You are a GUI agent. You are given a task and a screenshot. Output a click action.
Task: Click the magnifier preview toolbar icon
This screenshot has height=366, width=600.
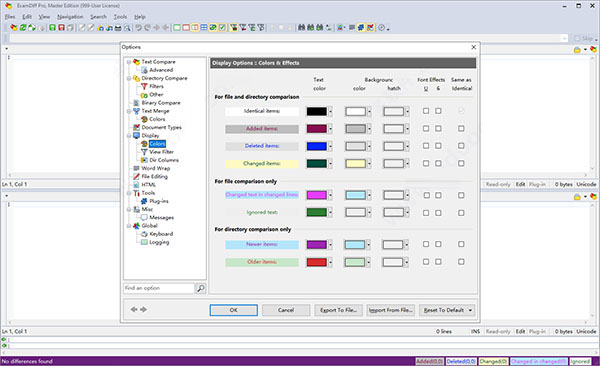127,28
